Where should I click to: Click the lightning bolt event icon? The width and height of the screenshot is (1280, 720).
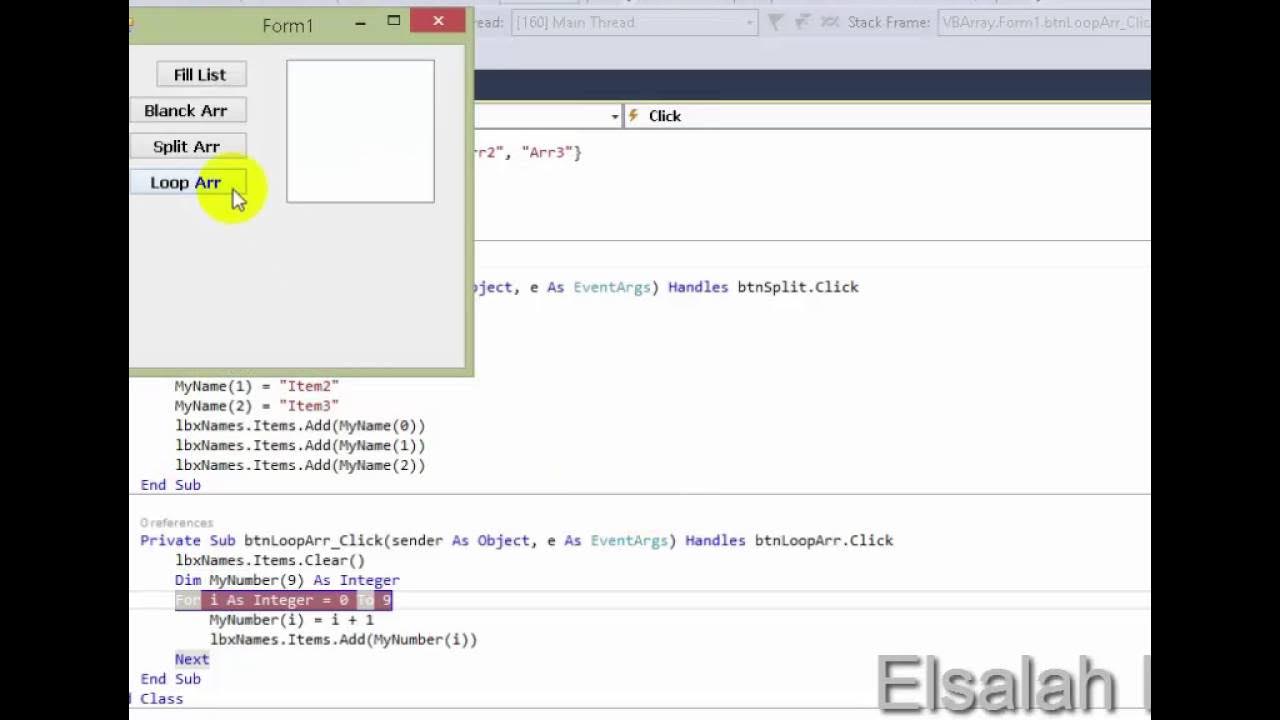click(633, 116)
